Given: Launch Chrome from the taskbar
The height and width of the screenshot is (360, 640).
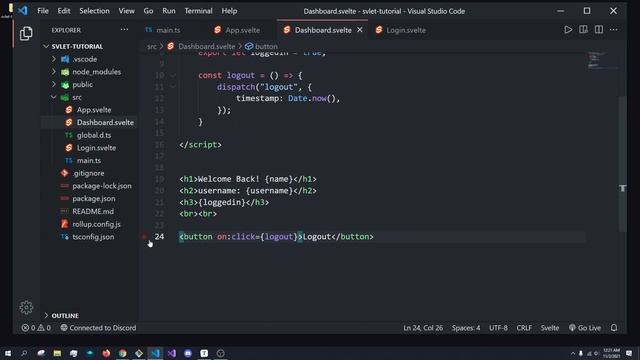Looking at the screenshot, I should [122, 353].
